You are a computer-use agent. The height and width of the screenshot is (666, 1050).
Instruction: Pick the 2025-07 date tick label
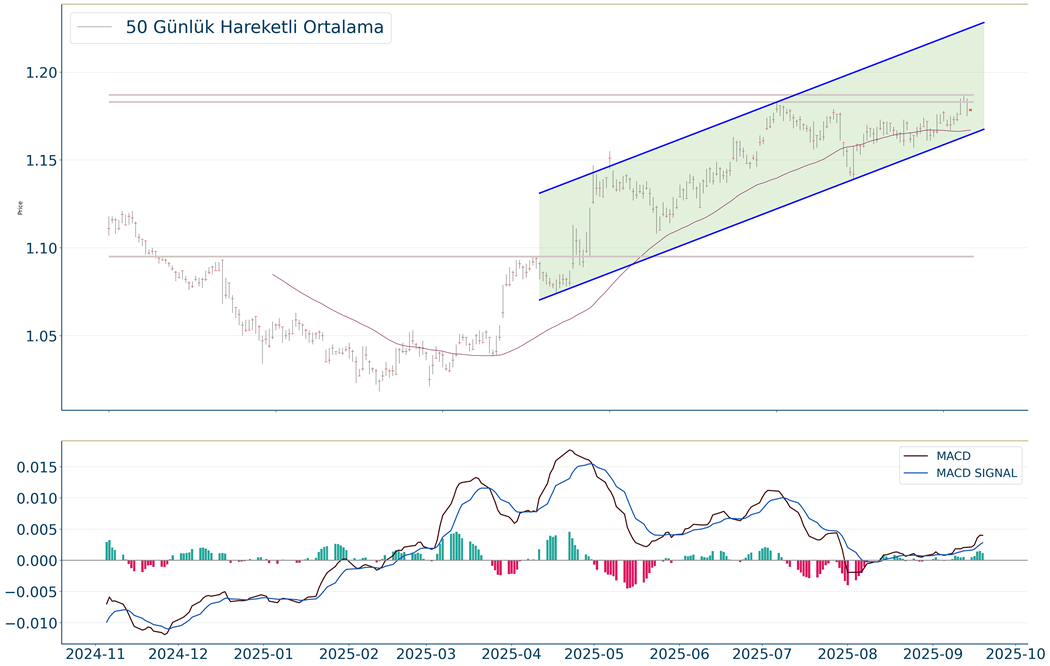pyautogui.click(x=765, y=654)
